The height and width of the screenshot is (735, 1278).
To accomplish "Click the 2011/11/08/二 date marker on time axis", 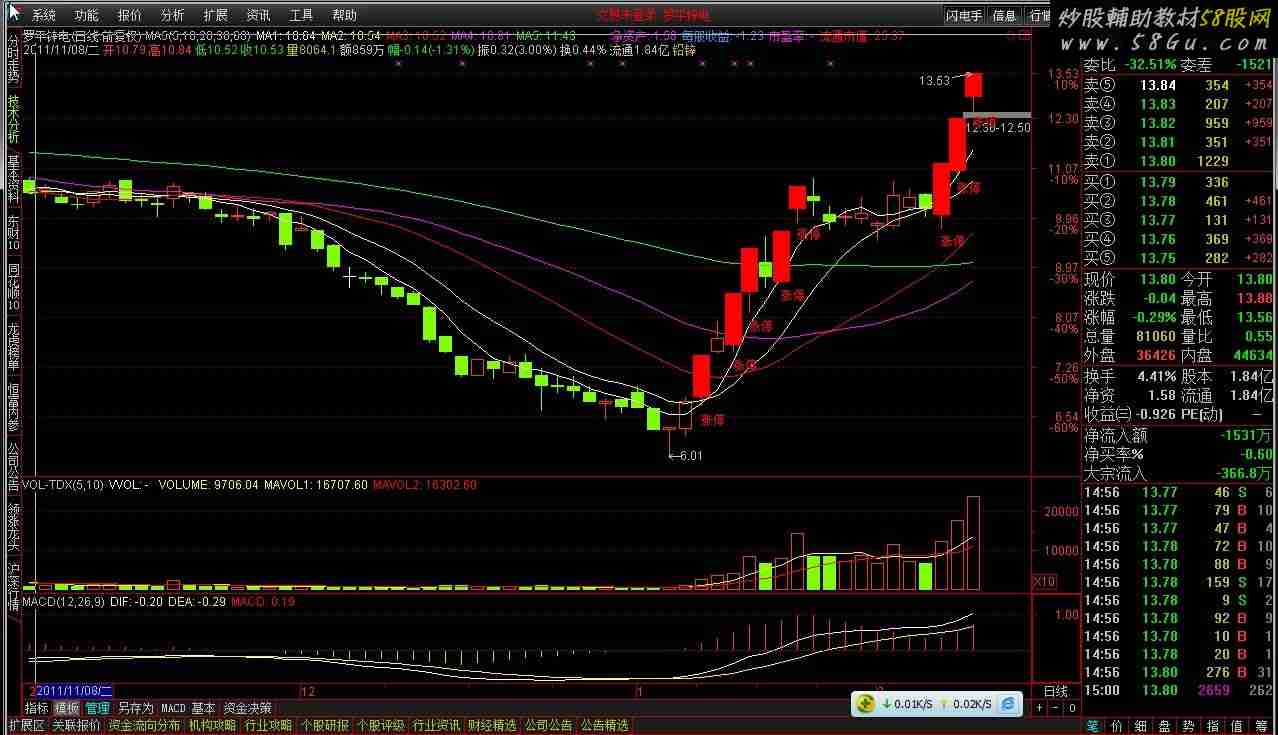I will [75, 691].
